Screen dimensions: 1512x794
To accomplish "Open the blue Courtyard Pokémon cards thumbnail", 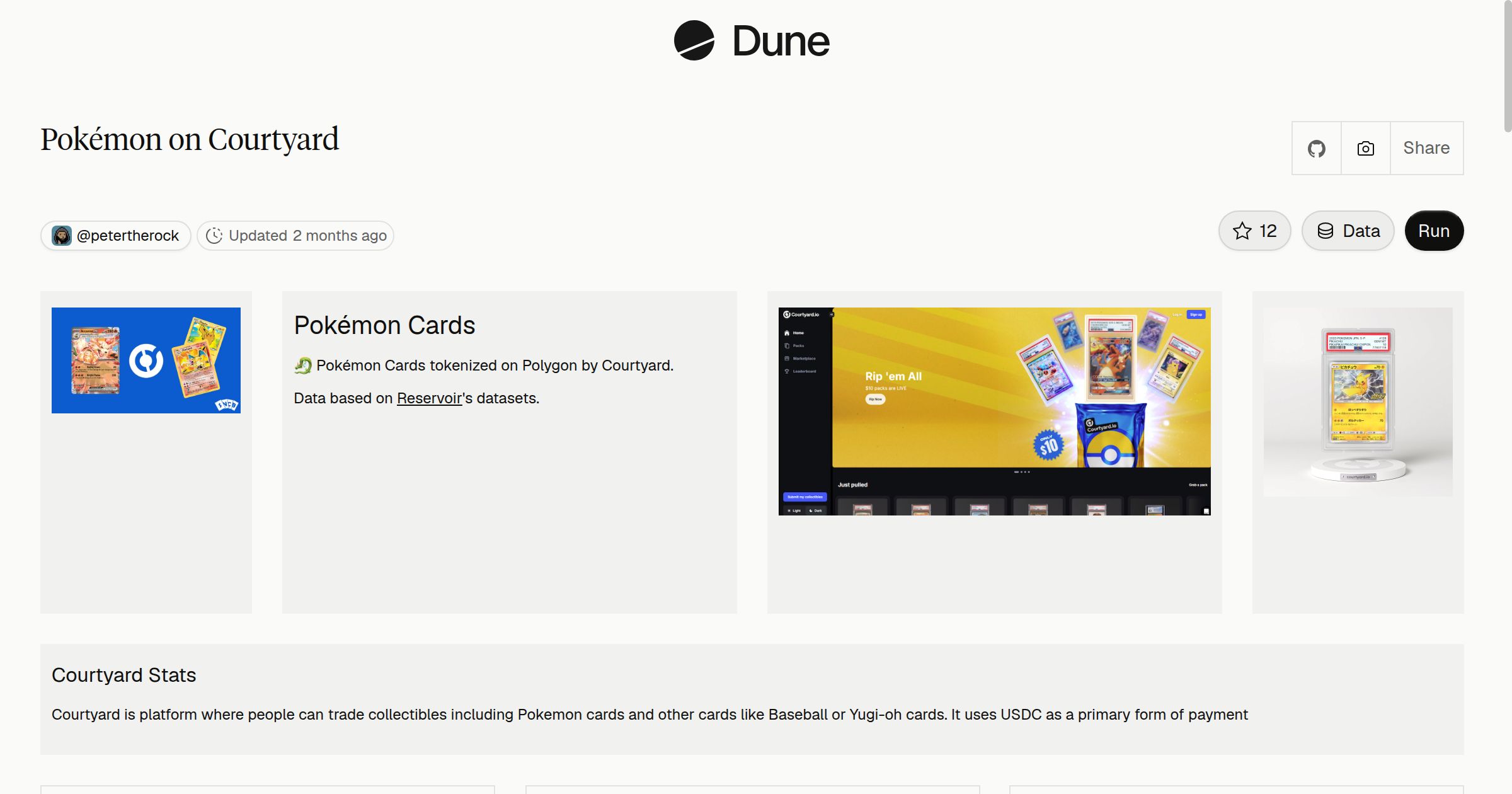I will coord(146,360).
